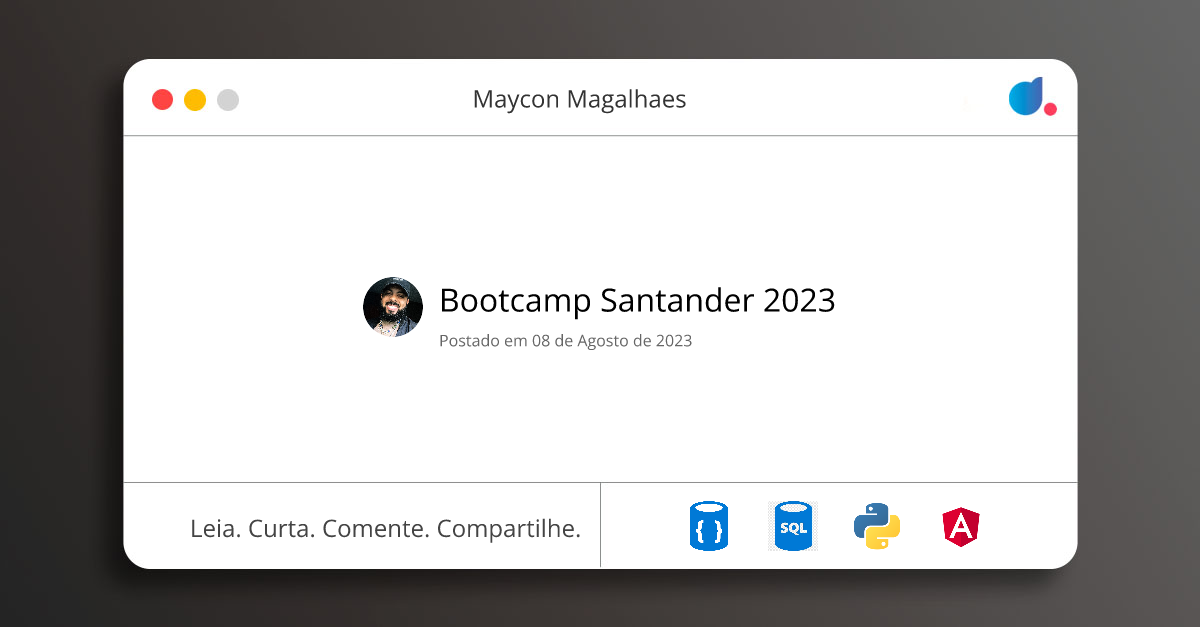This screenshot has height=628, width=1200.
Task: Open Maycon Magalhaes' profile avatar photo
Action: 393,307
